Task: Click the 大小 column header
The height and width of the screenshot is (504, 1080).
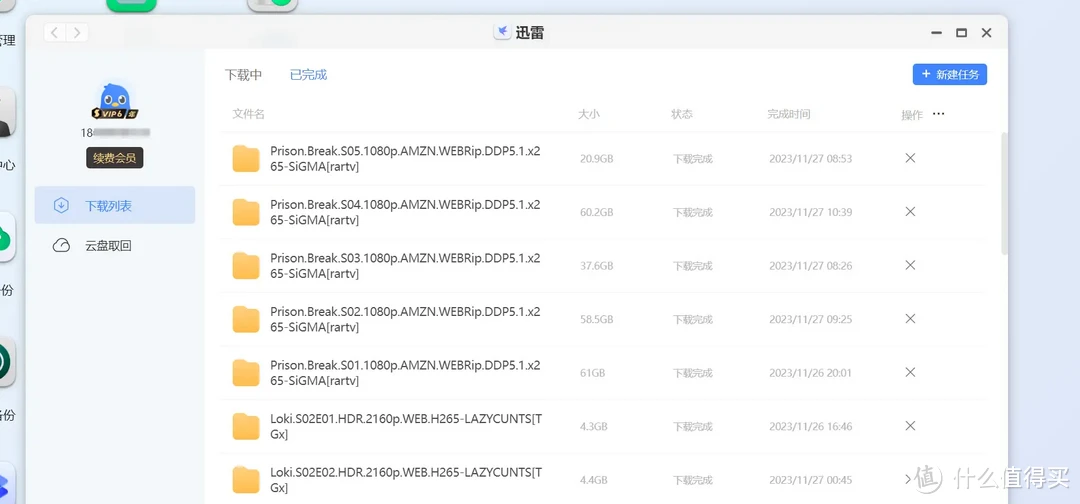Action: tap(589, 114)
